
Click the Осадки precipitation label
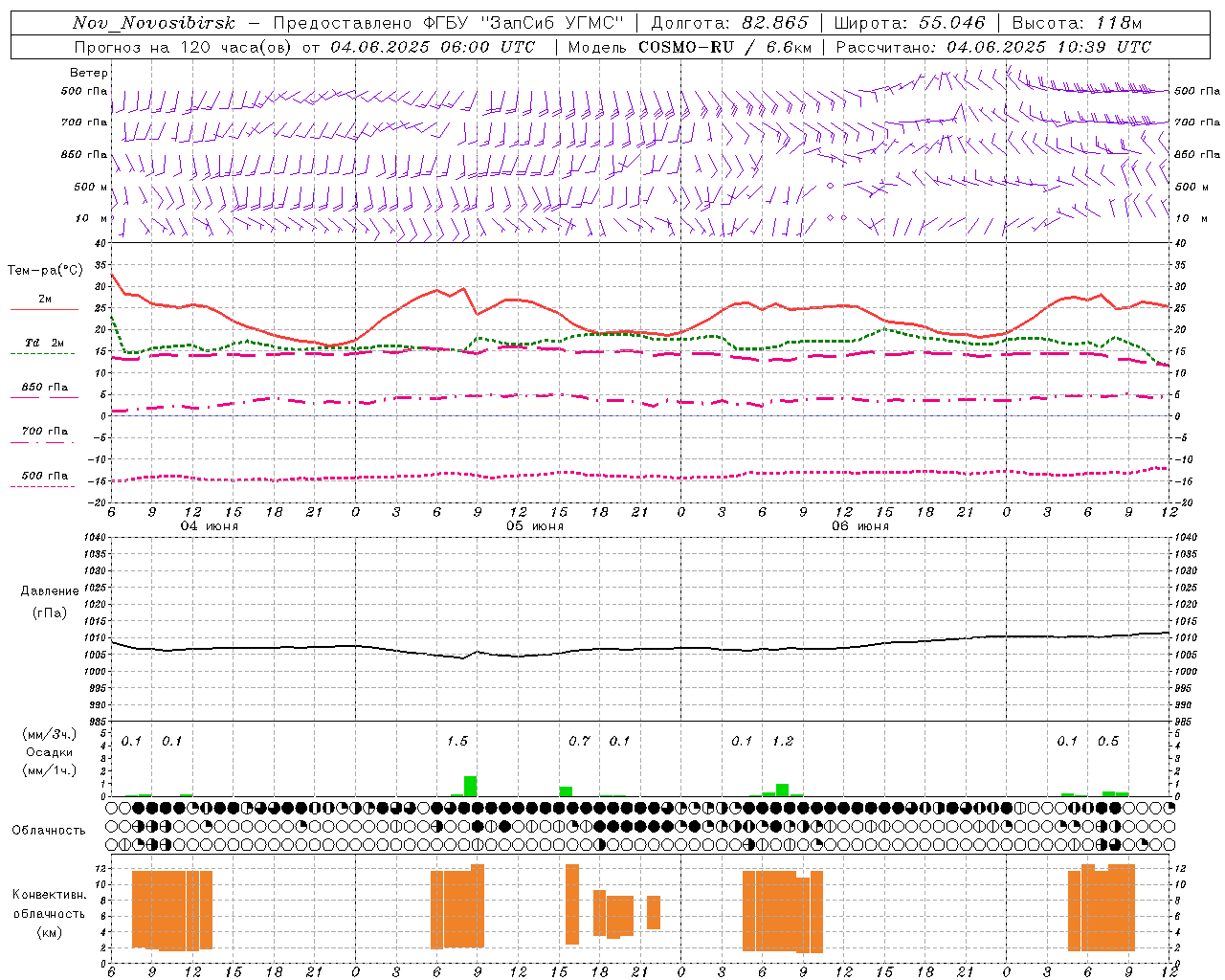[x=49, y=752]
